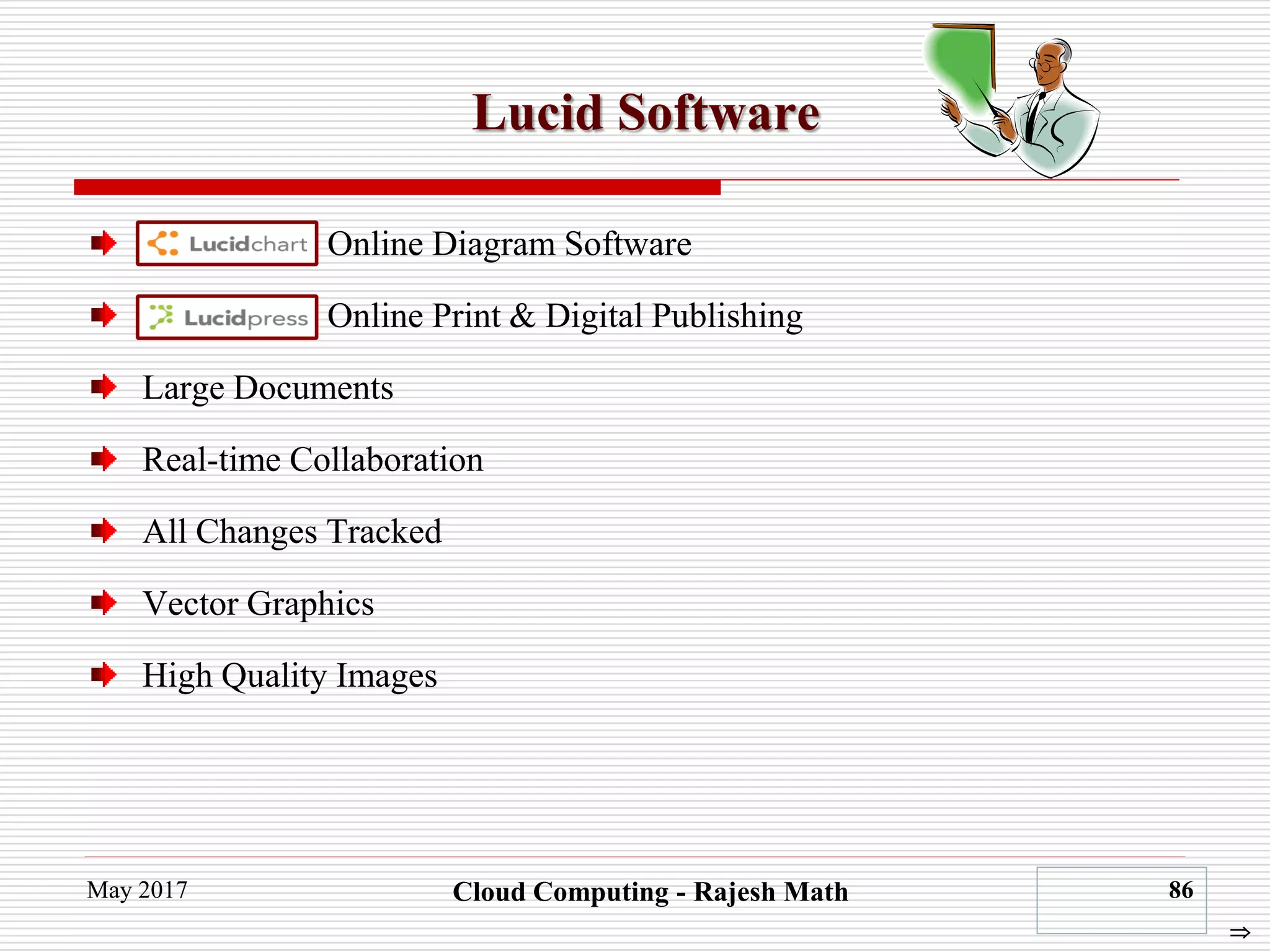The width and height of the screenshot is (1270, 952).
Task: Click the Lucidpress logo image
Action: click(227, 317)
